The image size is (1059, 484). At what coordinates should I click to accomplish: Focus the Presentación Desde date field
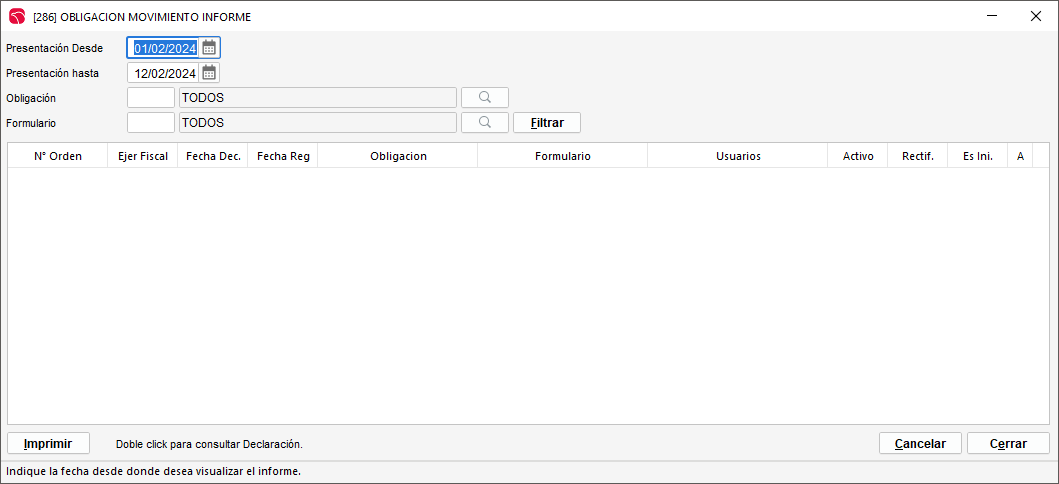(x=165, y=48)
